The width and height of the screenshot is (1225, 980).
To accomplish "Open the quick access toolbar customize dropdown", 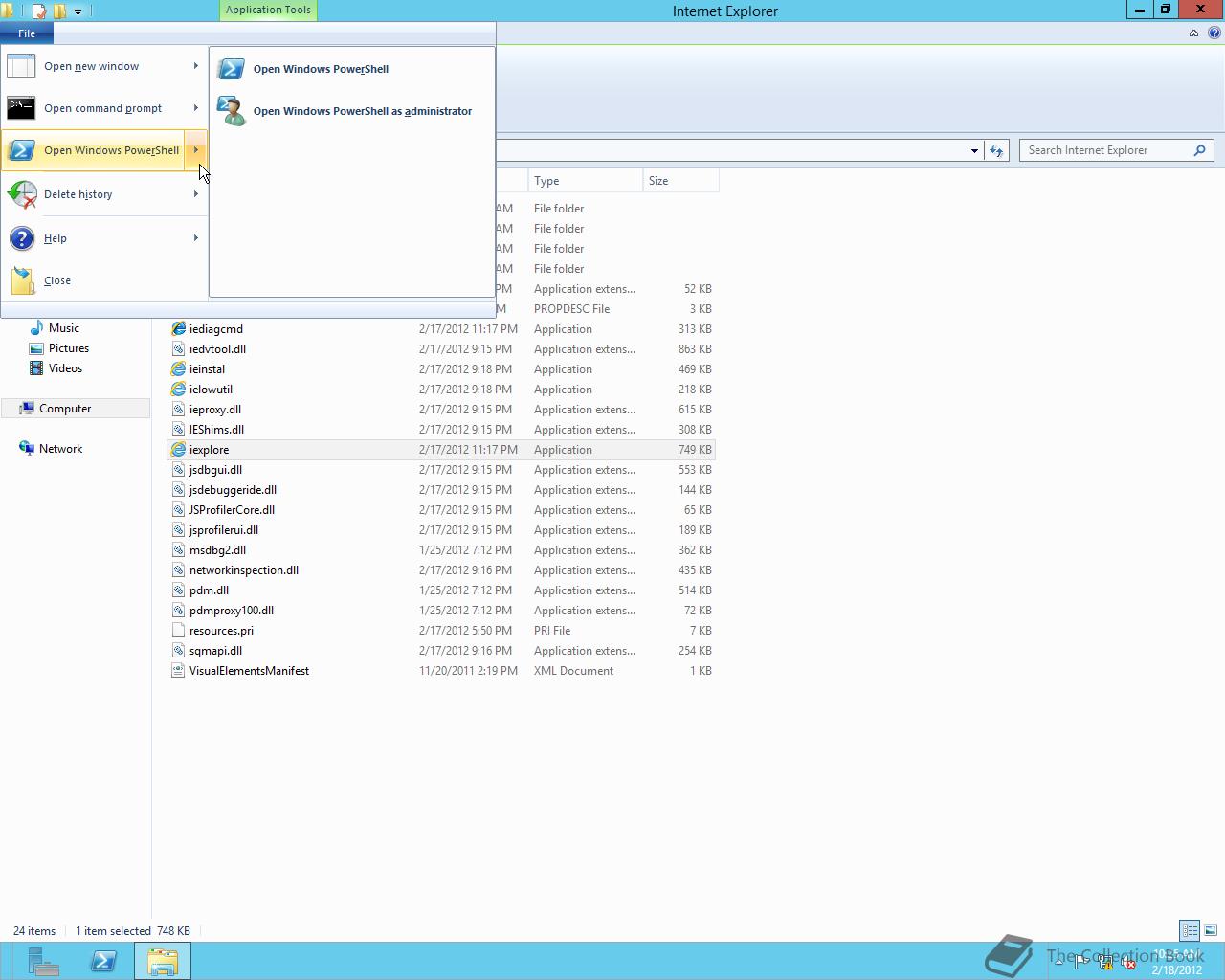I will click(78, 11).
